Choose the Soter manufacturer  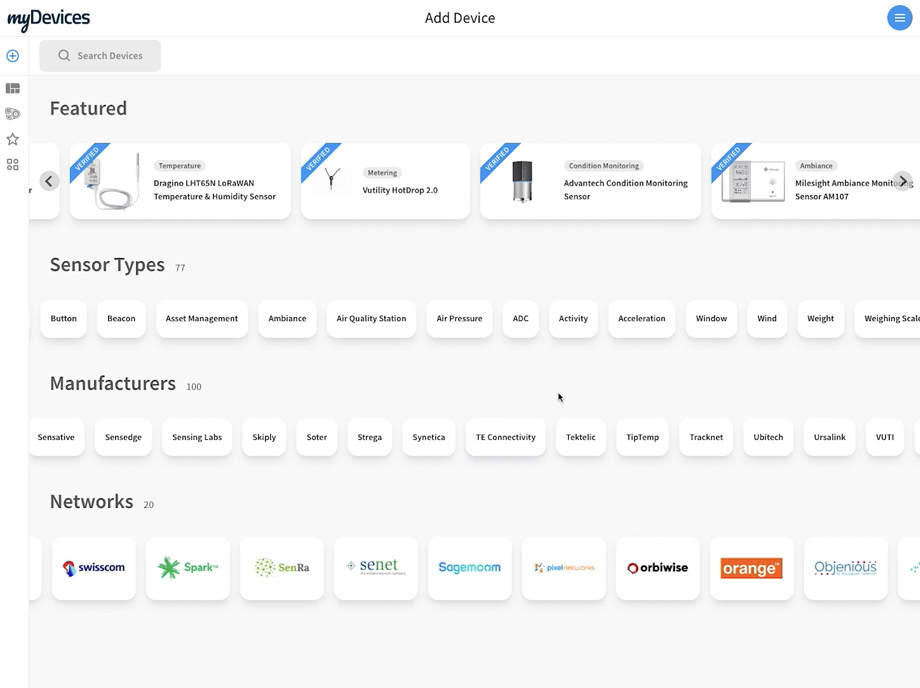click(317, 437)
